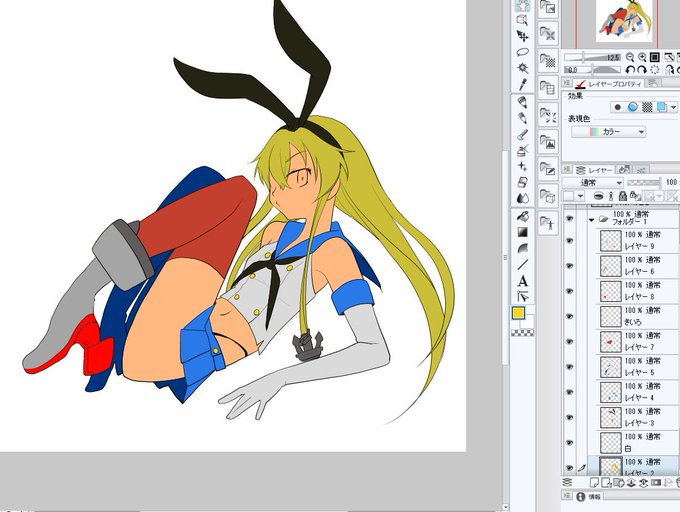Open material folder with pinwheel icon
Viewport: 680px width, 512px height.
coord(548,34)
